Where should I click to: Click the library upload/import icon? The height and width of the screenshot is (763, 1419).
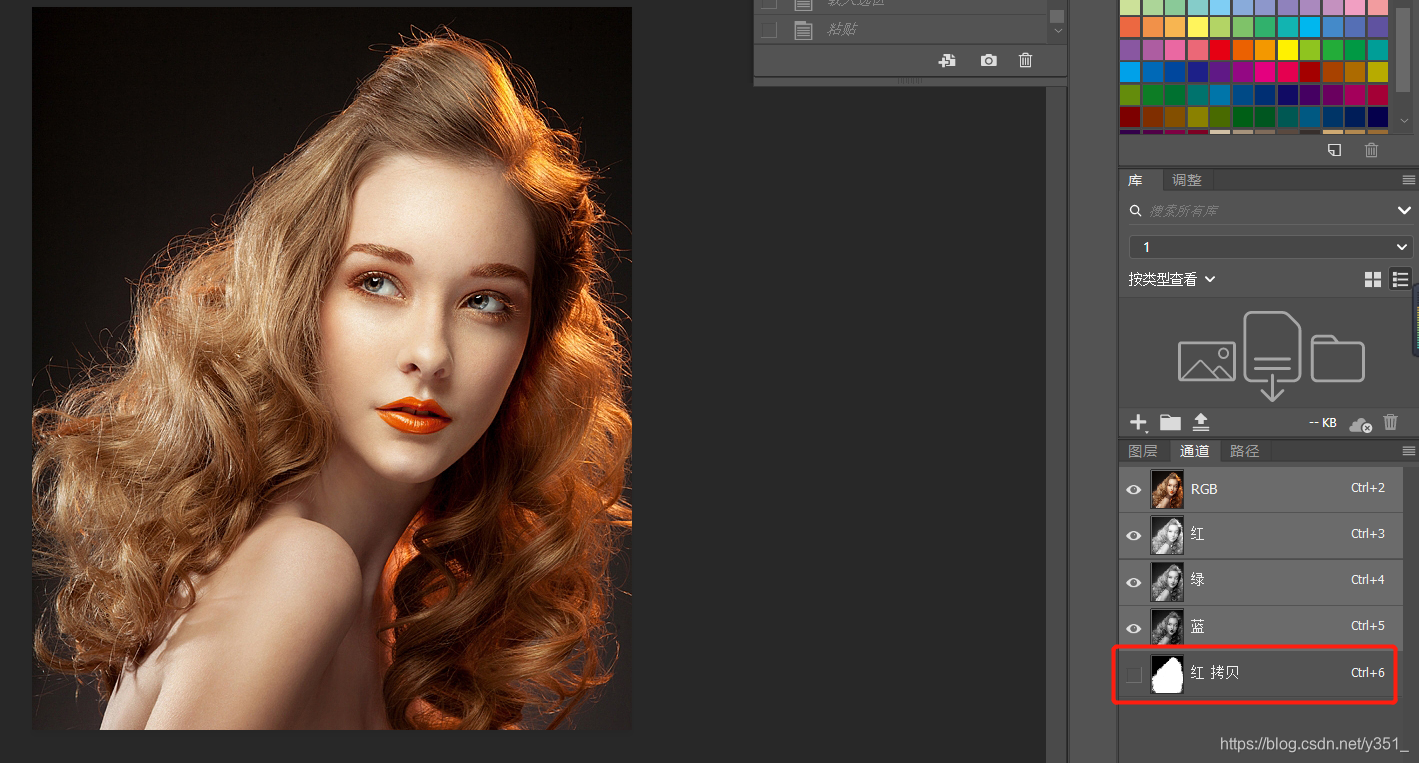[1201, 422]
